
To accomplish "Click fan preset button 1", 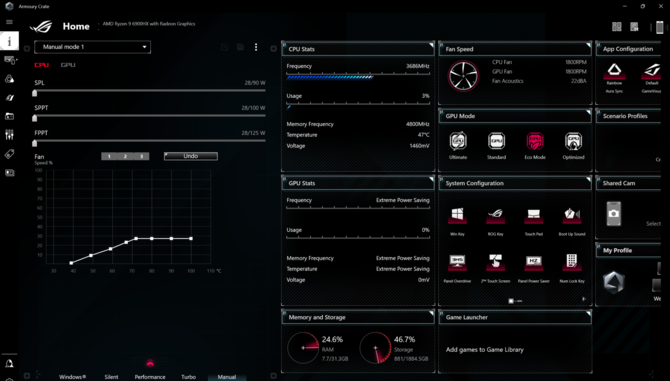I will click(x=109, y=156).
